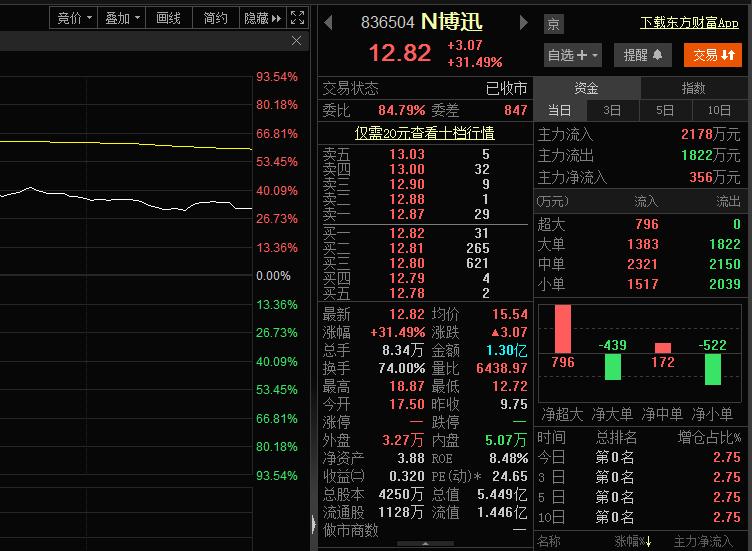Screen dimensions: 752x551
Task: Click the 隐藏 hide panel button
Action: [x=262, y=18]
